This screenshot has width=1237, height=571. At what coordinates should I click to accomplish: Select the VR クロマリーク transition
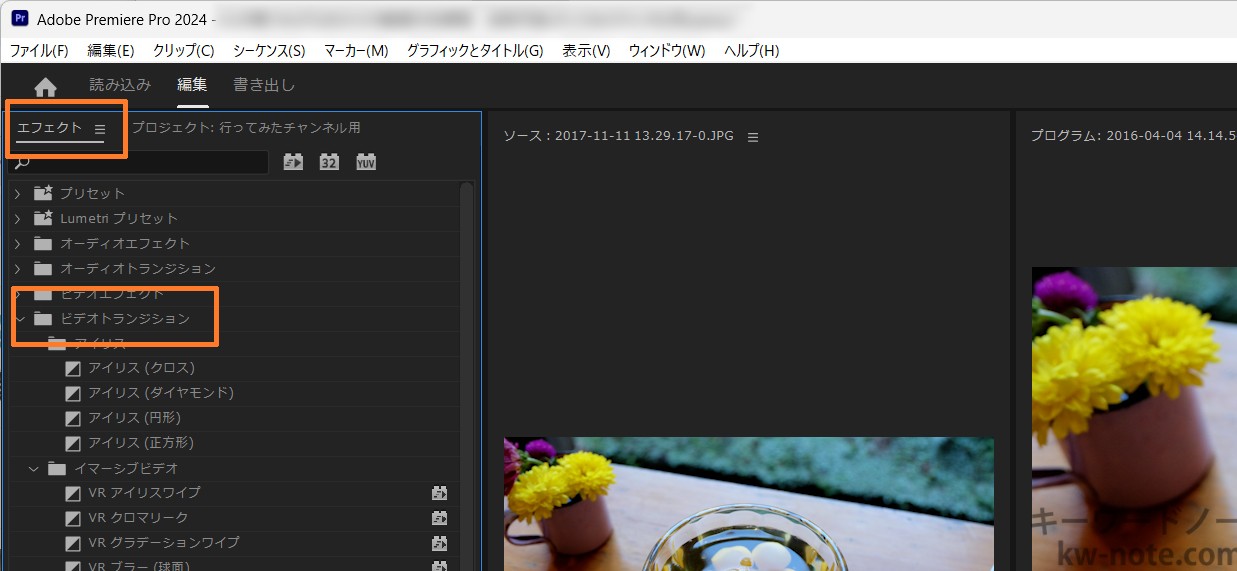[x=138, y=518]
